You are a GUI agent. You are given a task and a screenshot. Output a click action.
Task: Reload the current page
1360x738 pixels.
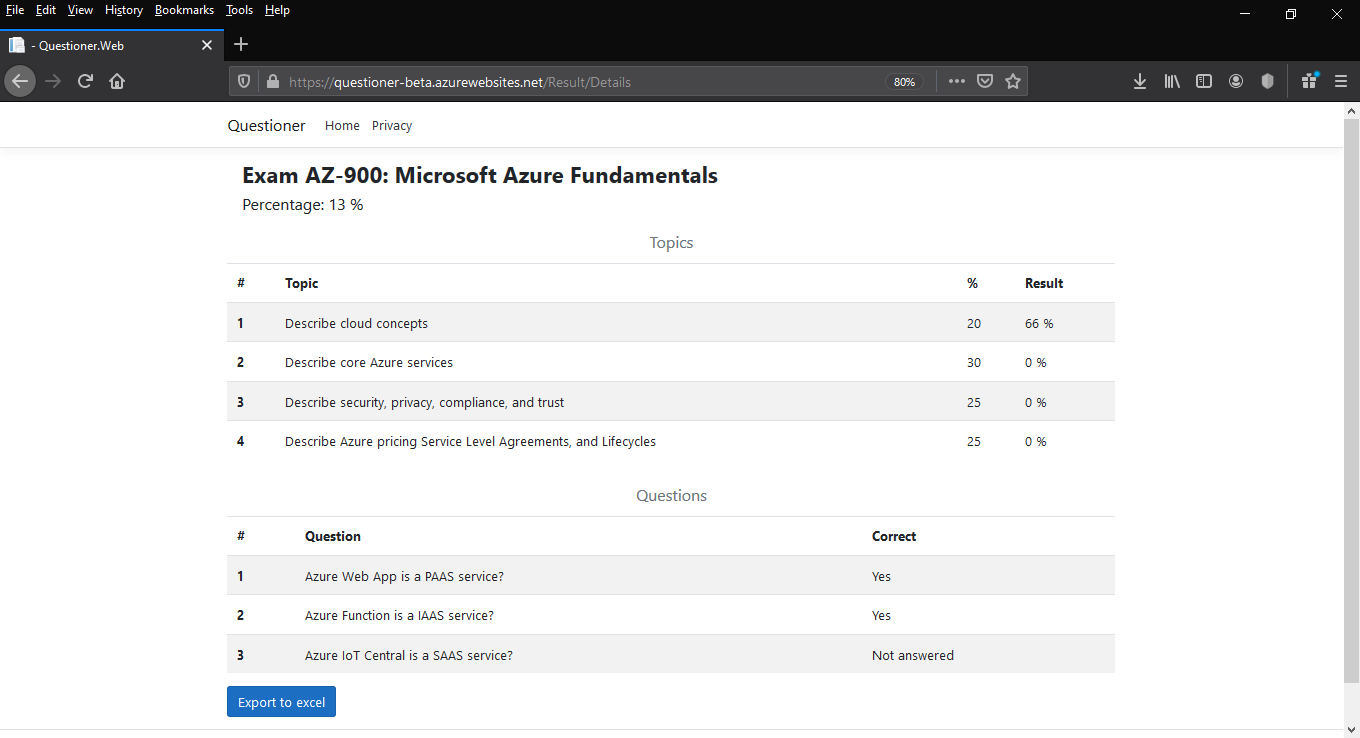[85, 81]
